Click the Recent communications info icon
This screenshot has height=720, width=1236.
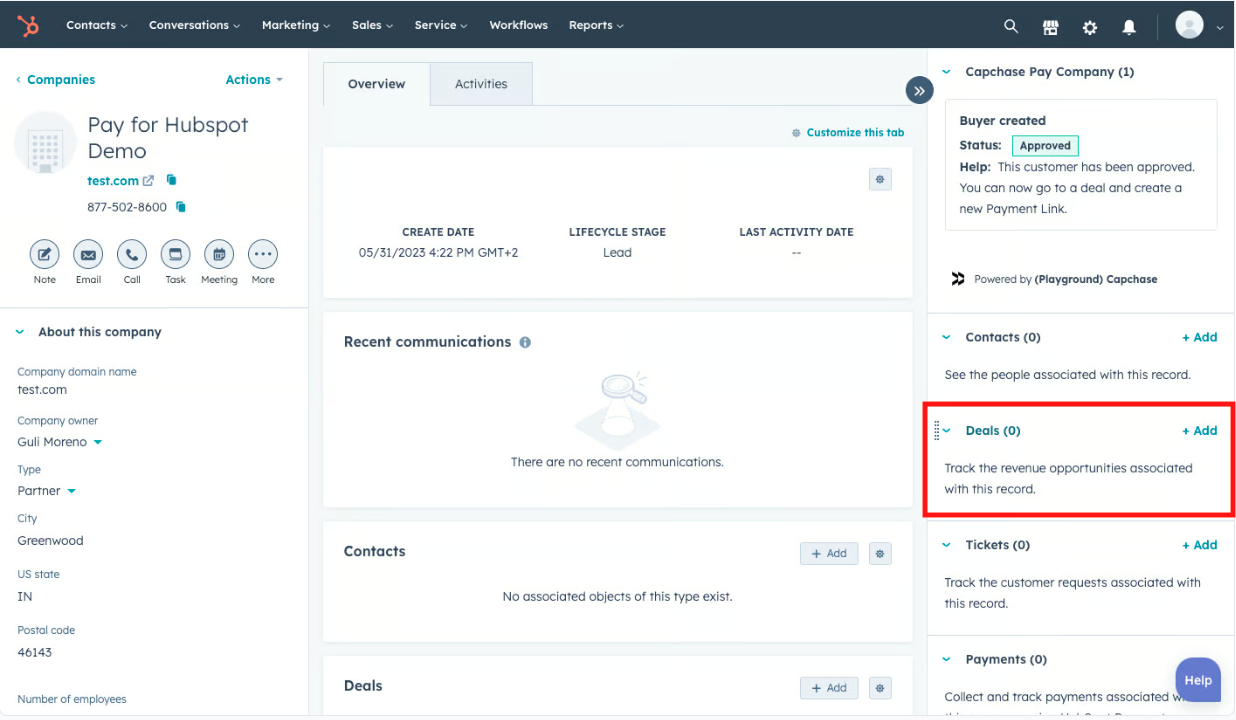[525, 342]
